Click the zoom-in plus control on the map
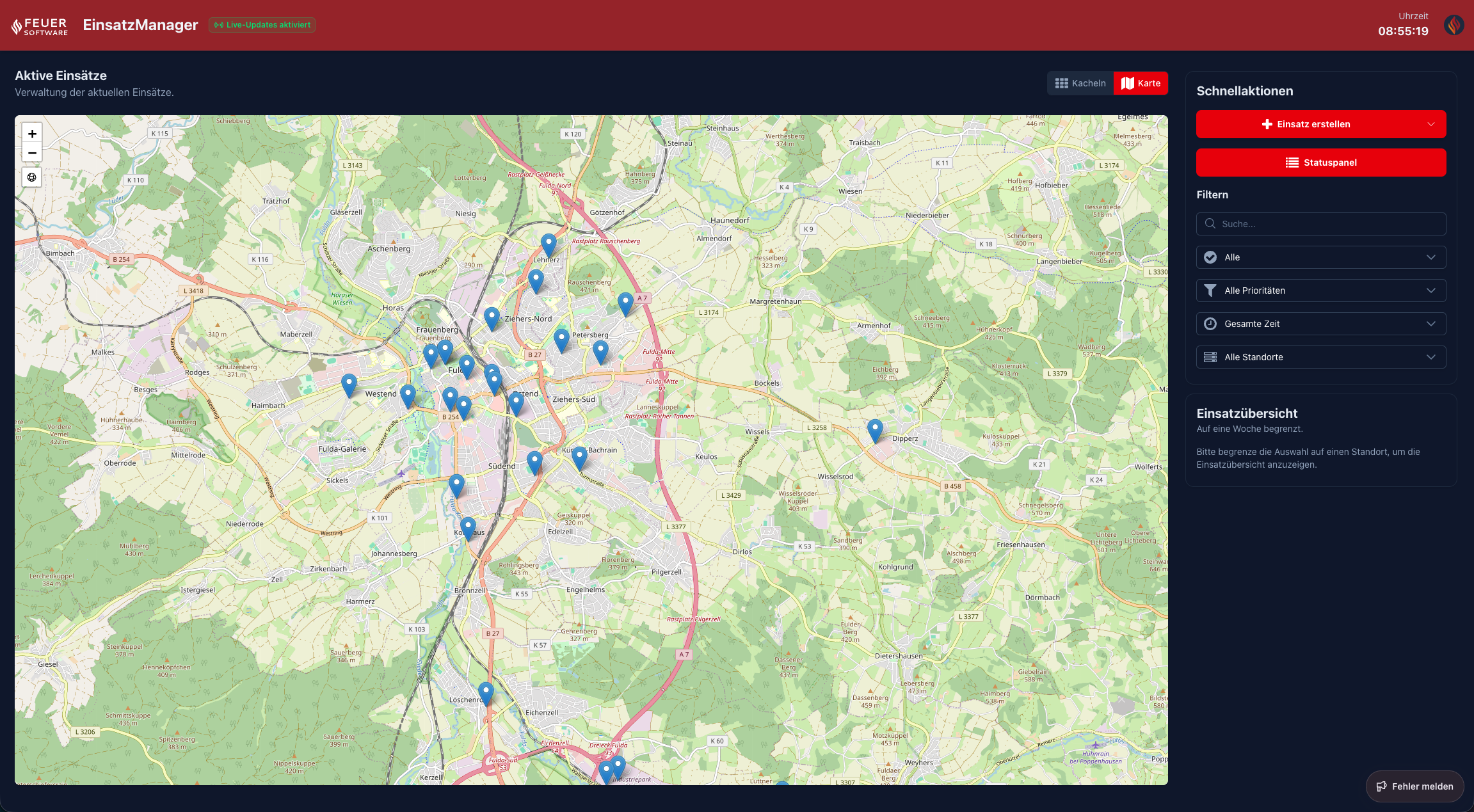Image resolution: width=1474 pixels, height=812 pixels. [x=31, y=133]
